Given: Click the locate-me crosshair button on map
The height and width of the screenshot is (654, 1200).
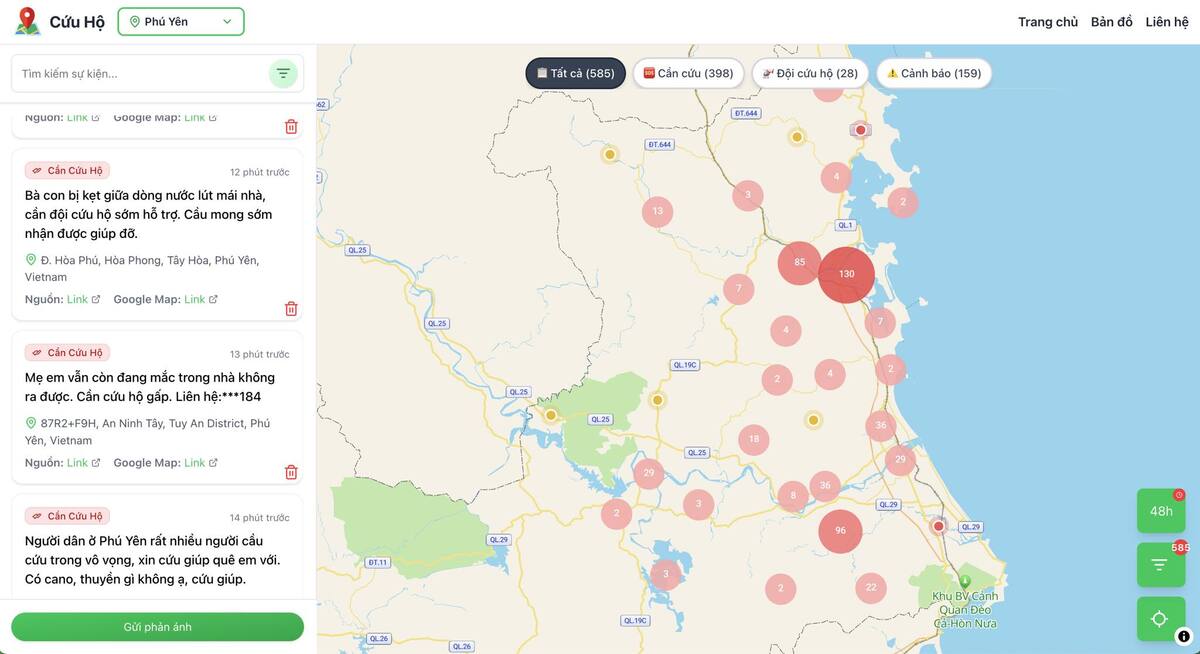Looking at the screenshot, I should [1160, 619].
